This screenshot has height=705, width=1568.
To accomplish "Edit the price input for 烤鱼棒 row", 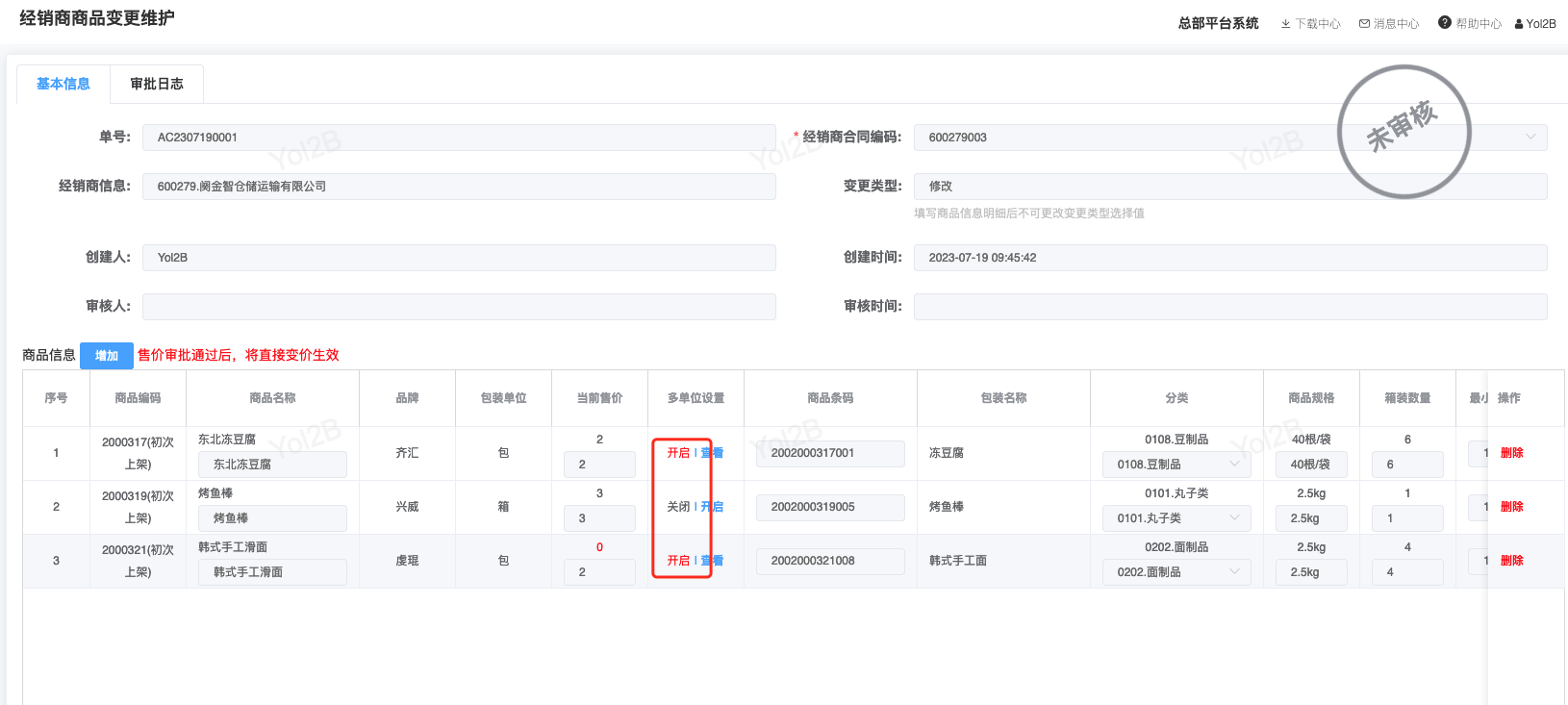I will coord(599,518).
